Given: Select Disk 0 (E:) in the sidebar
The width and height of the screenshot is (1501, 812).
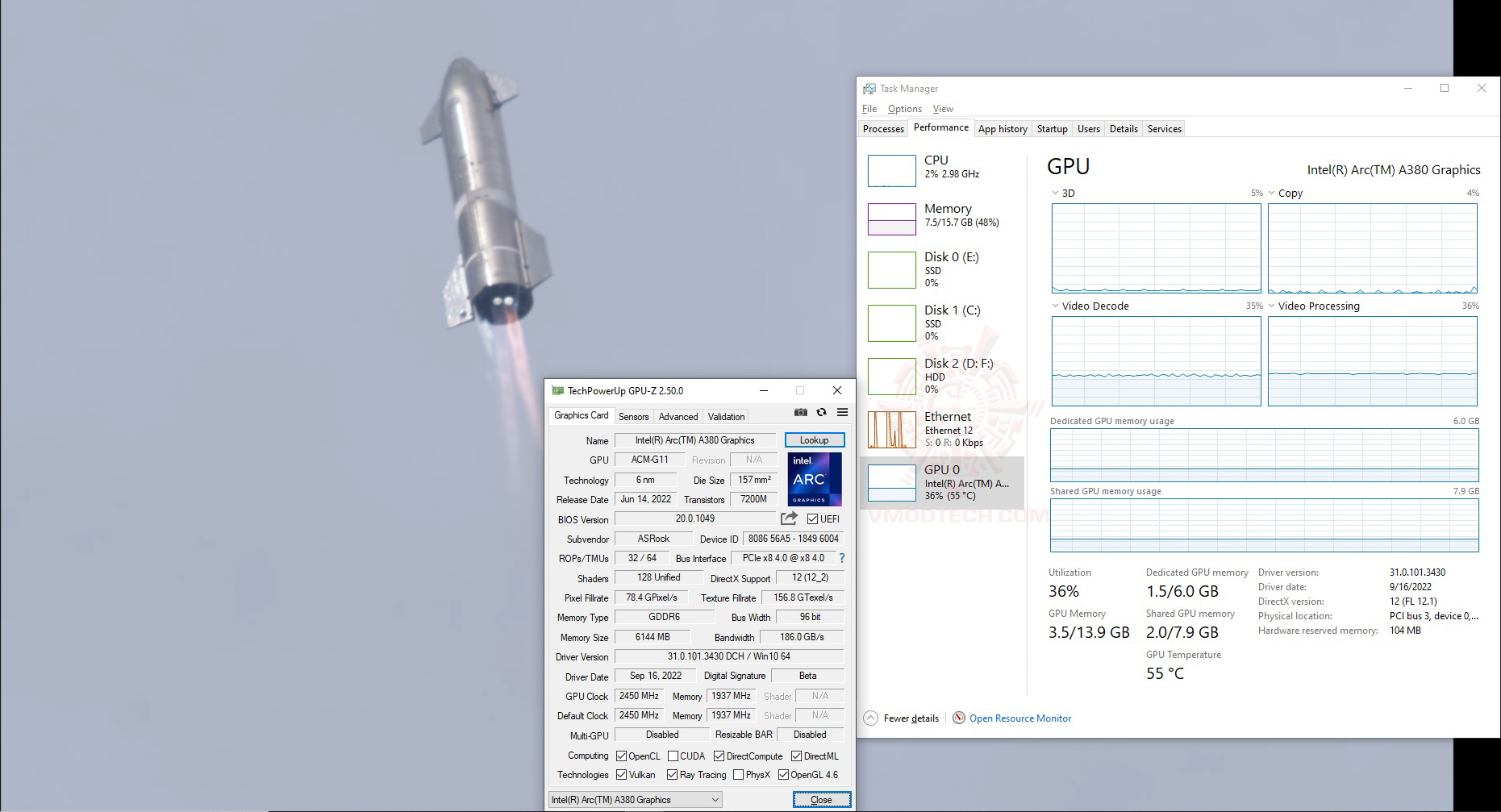Looking at the screenshot, I should tap(942, 269).
